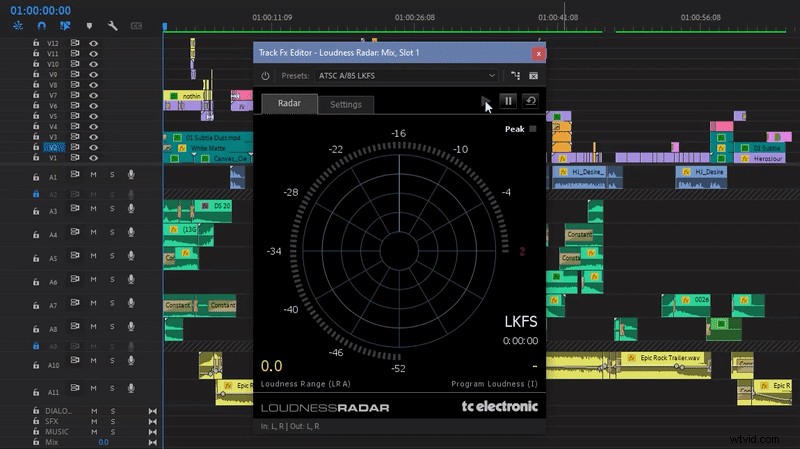
Task: Toggle captions track CC icon
Action: pos(136,26)
